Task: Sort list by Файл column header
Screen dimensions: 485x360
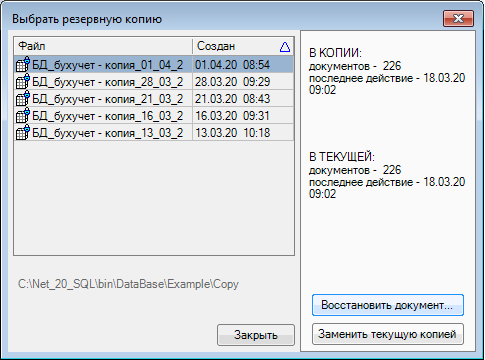Action: 103,46
